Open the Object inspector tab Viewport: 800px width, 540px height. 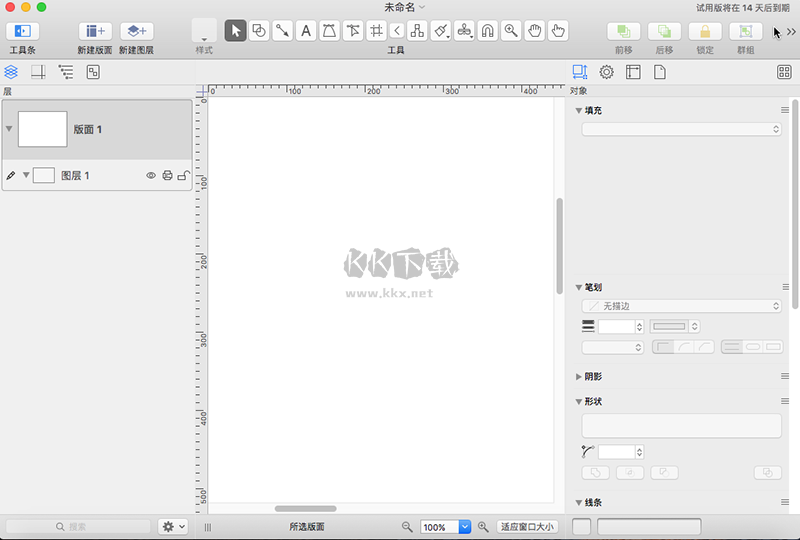pyautogui.click(x=580, y=72)
